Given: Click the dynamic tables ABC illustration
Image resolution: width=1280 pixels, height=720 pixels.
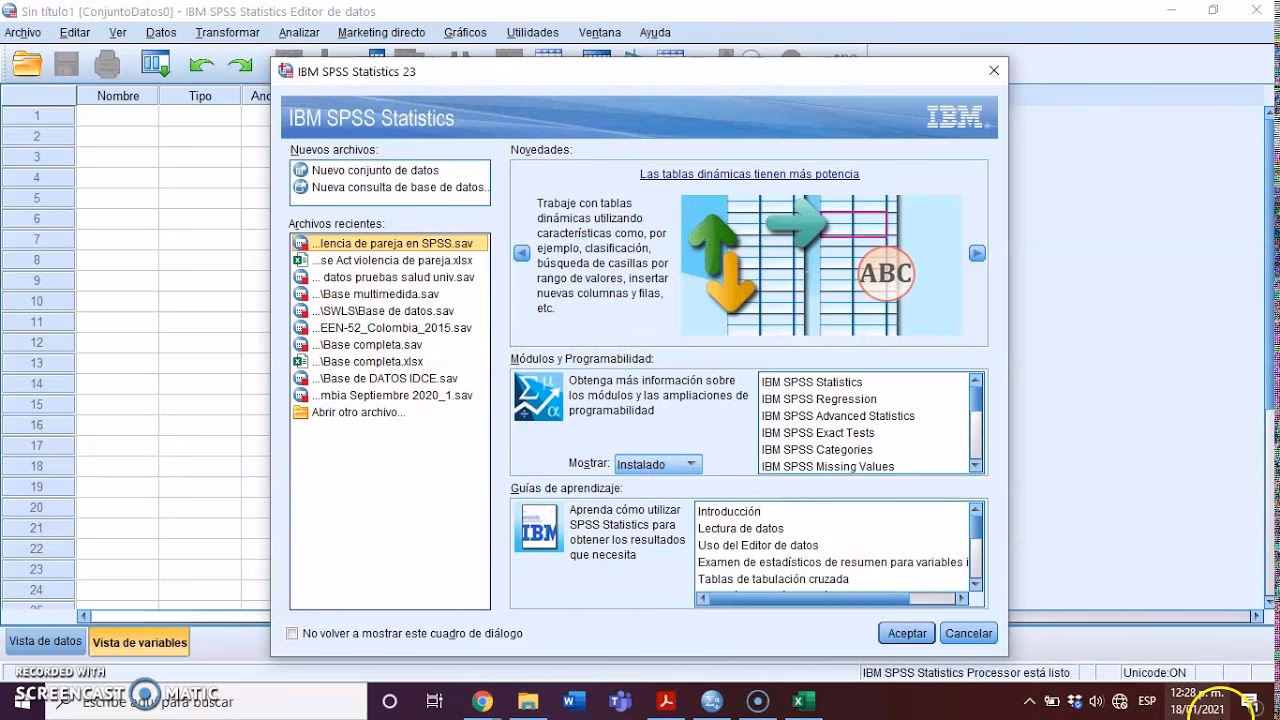Looking at the screenshot, I should pyautogui.click(x=821, y=265).
